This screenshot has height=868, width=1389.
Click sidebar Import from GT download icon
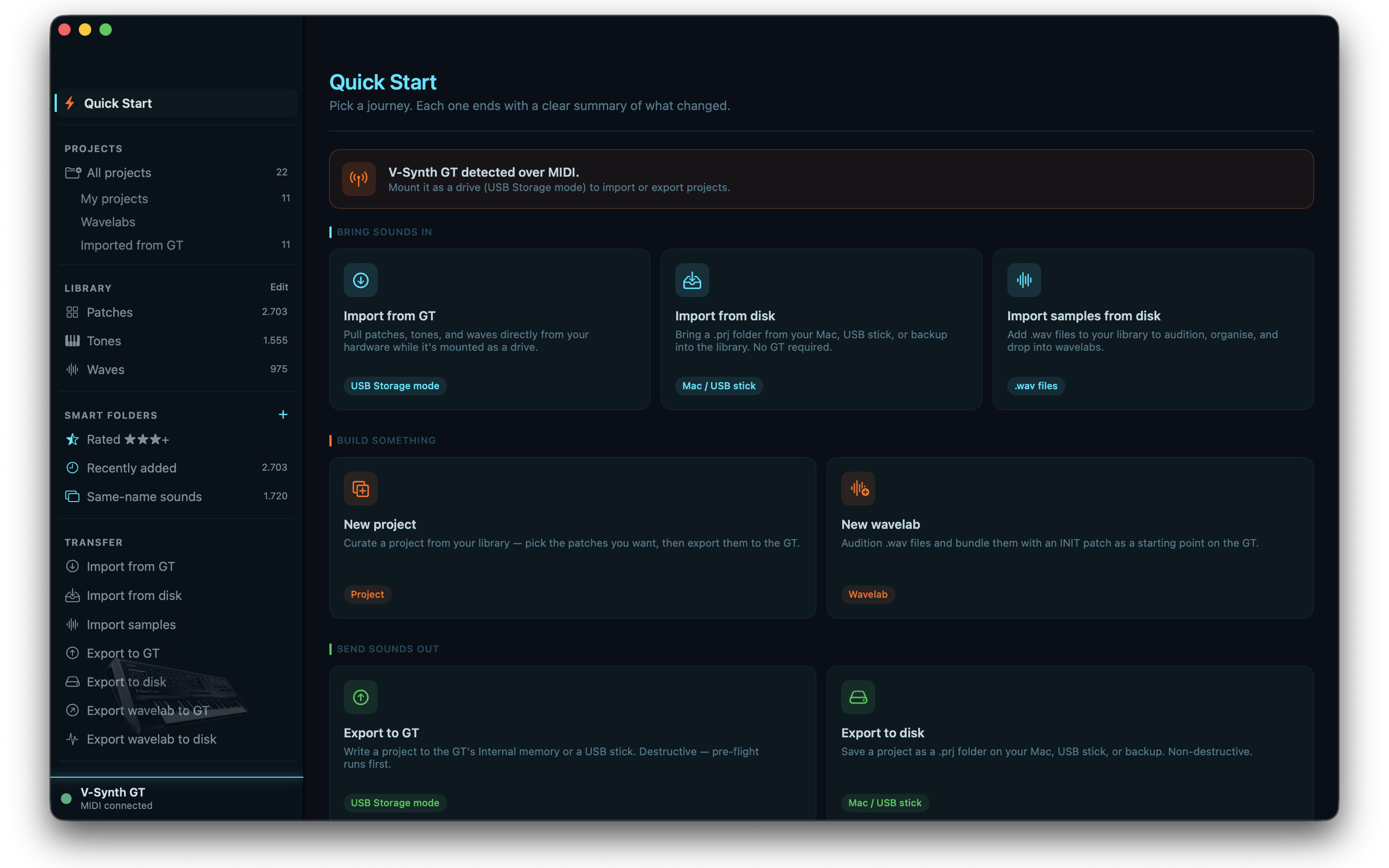coord(72,567)
